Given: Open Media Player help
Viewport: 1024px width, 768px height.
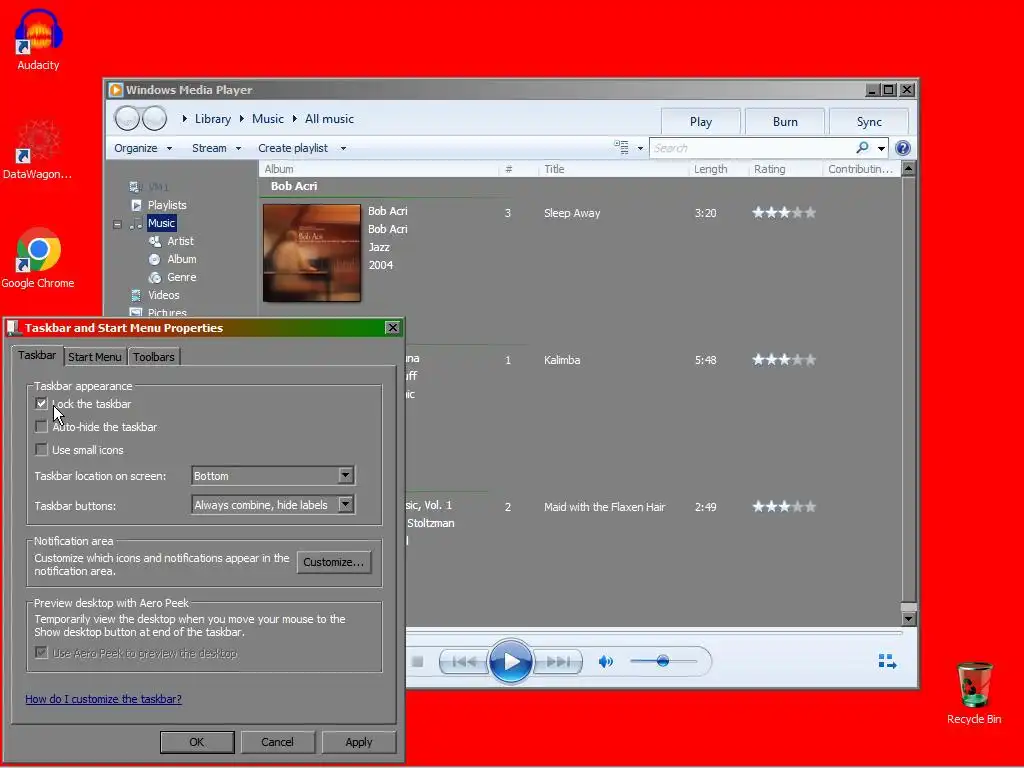Looking at the screenshot, I should click(903, 148).
